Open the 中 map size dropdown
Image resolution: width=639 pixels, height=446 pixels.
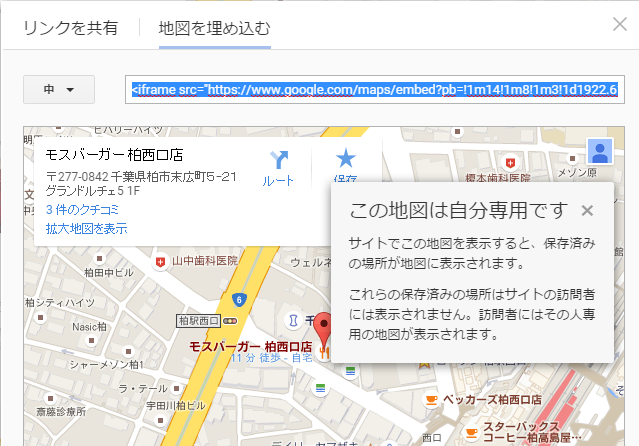click(59, 89)
